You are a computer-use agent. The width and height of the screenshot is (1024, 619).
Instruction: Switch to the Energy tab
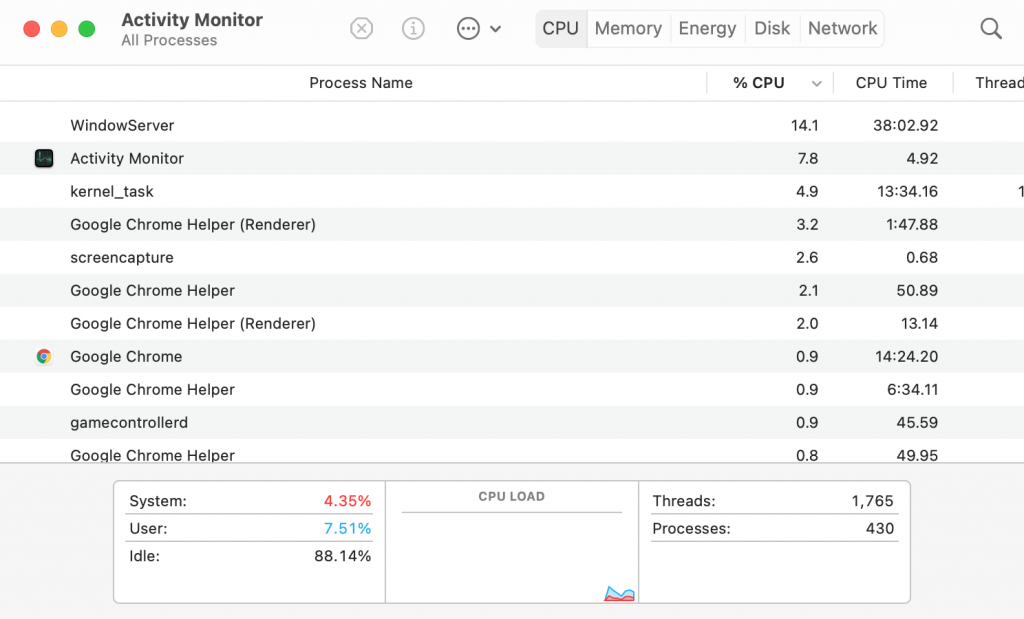(x=707, y=28)
